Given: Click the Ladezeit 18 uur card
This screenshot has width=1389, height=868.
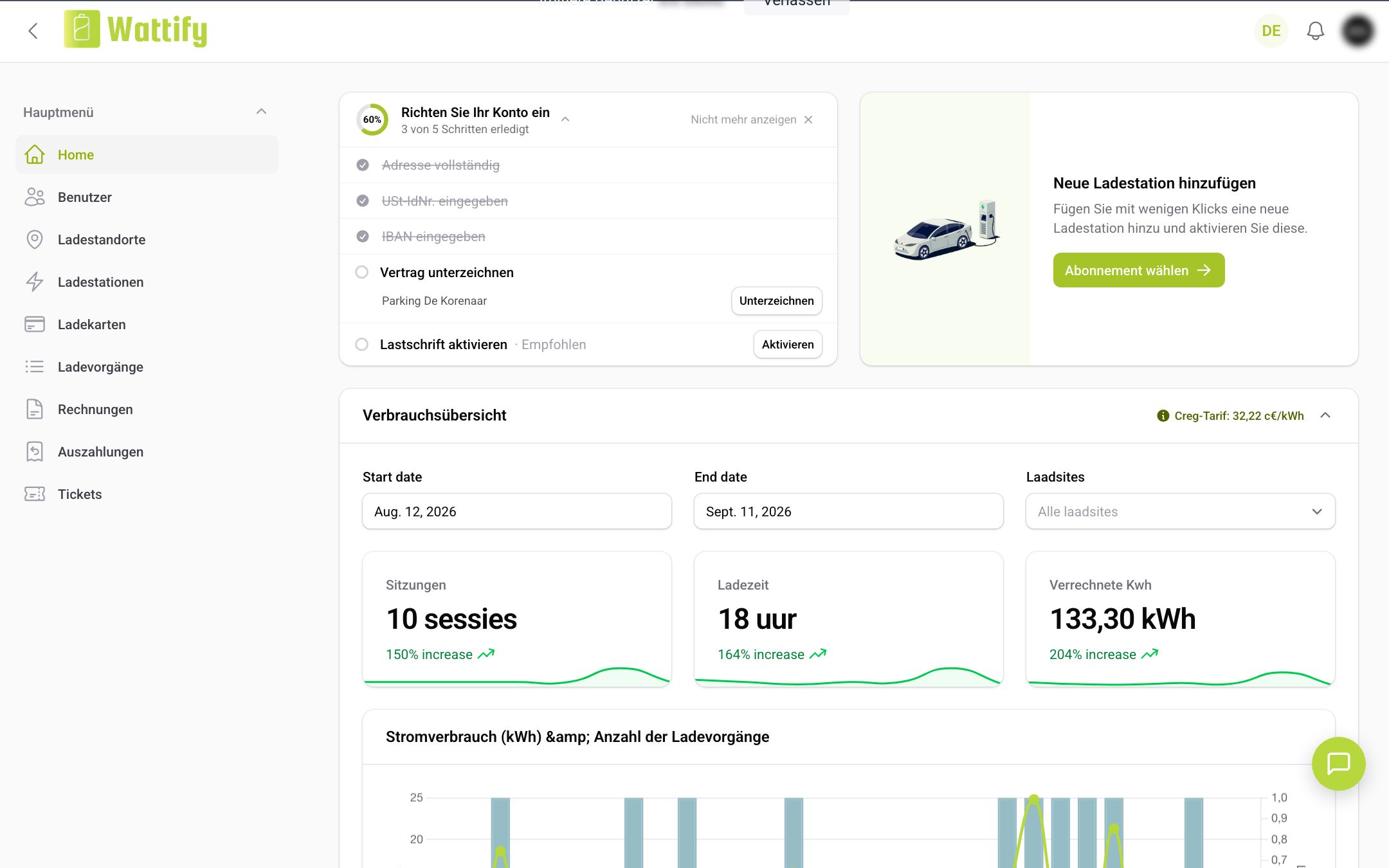Looking at the screenshot, I should 848,619.
